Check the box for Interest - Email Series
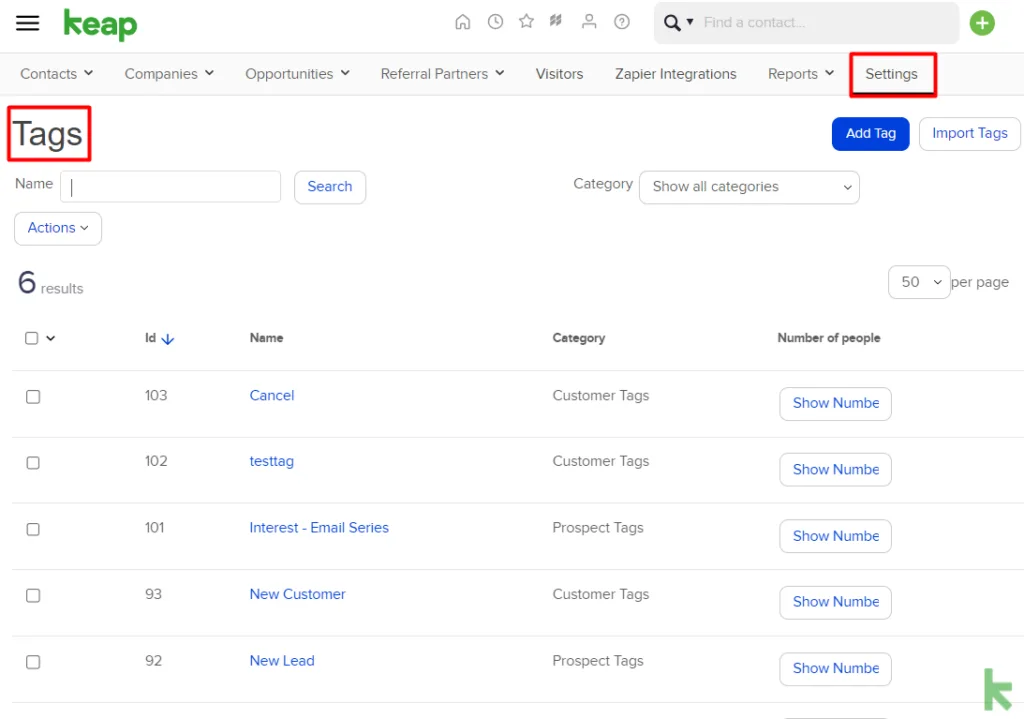1024x719 pixels. tap(33, 529)
